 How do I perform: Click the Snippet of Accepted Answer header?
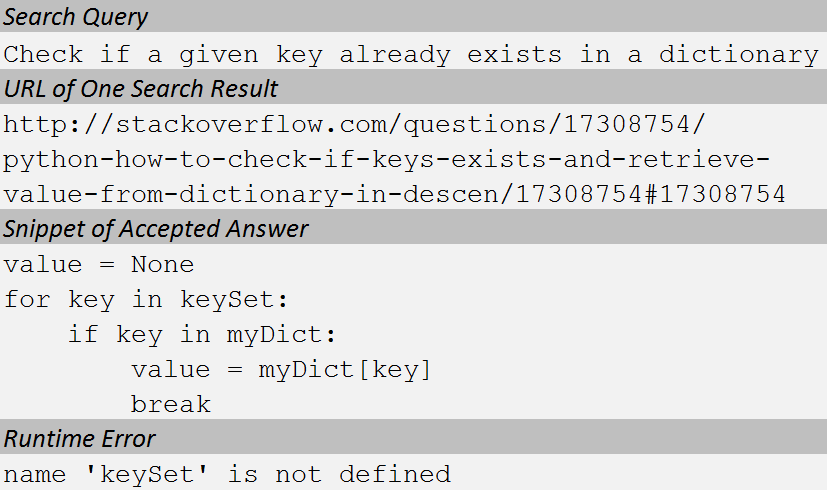156,229
